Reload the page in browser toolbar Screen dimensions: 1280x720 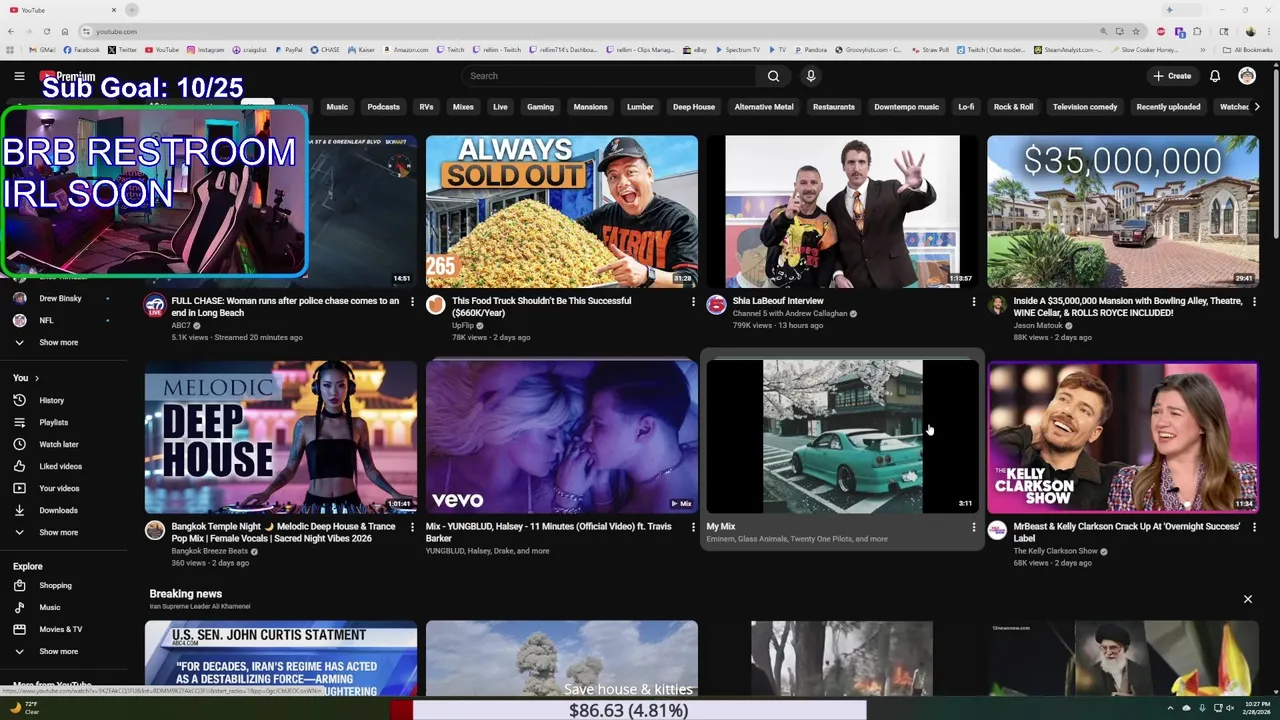[x=46, y=31]
